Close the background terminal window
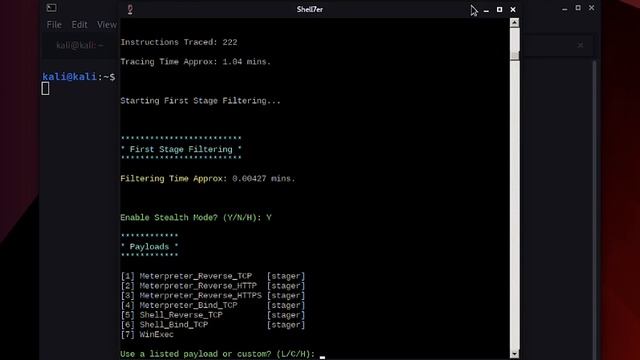Image resolution: width=640 pixels, height=360 pixels. (x=591, y=8)
